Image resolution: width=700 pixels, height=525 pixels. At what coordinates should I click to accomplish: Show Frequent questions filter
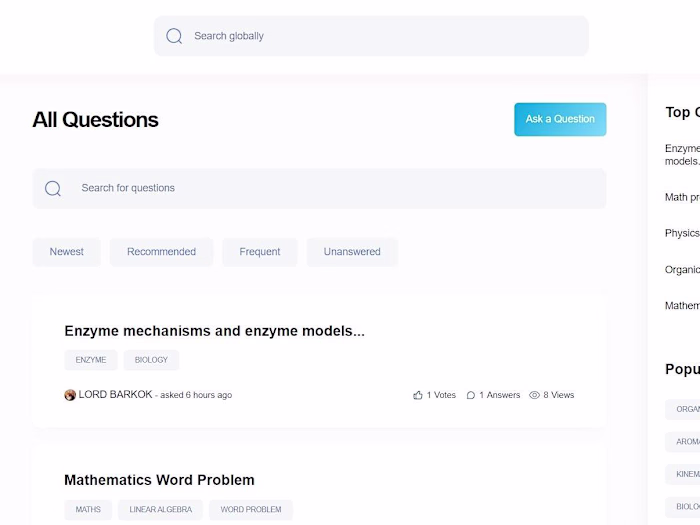click(260, 252)
